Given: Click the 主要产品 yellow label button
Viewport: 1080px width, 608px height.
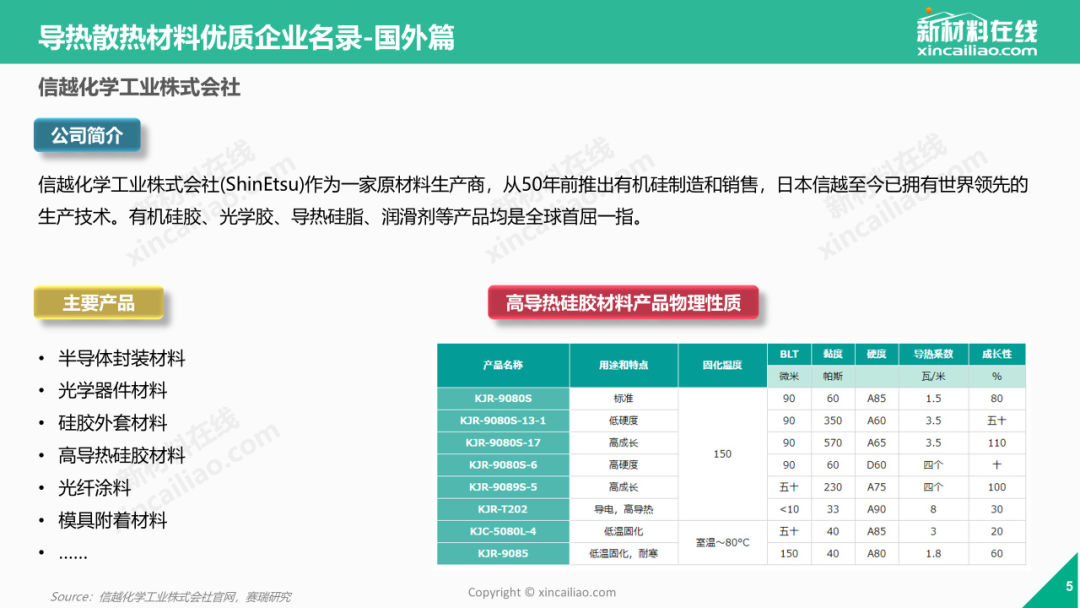Looking at the screenshot, I should coord(98,303).
